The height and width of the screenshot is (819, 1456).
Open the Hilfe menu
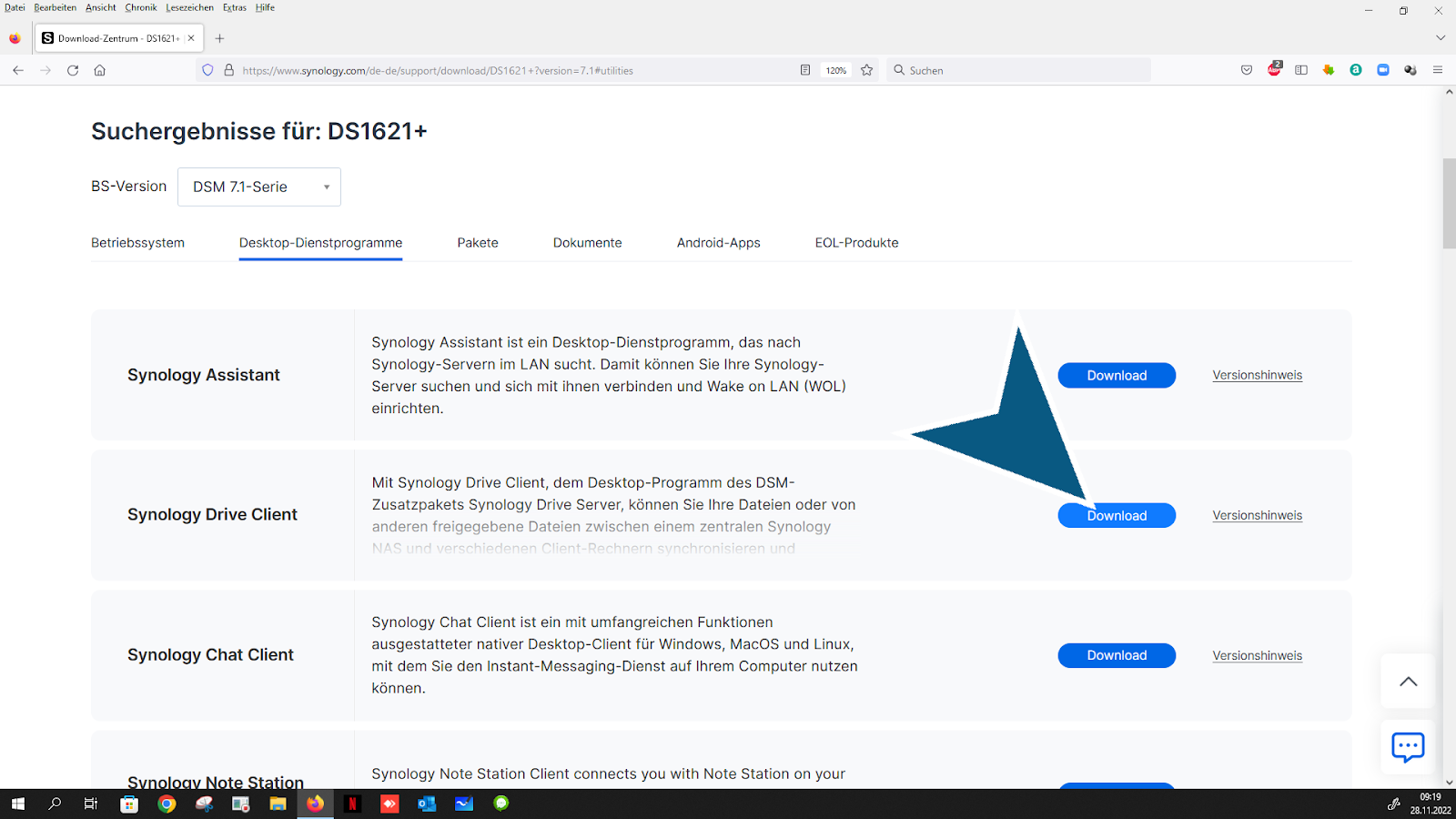(265, 7)
